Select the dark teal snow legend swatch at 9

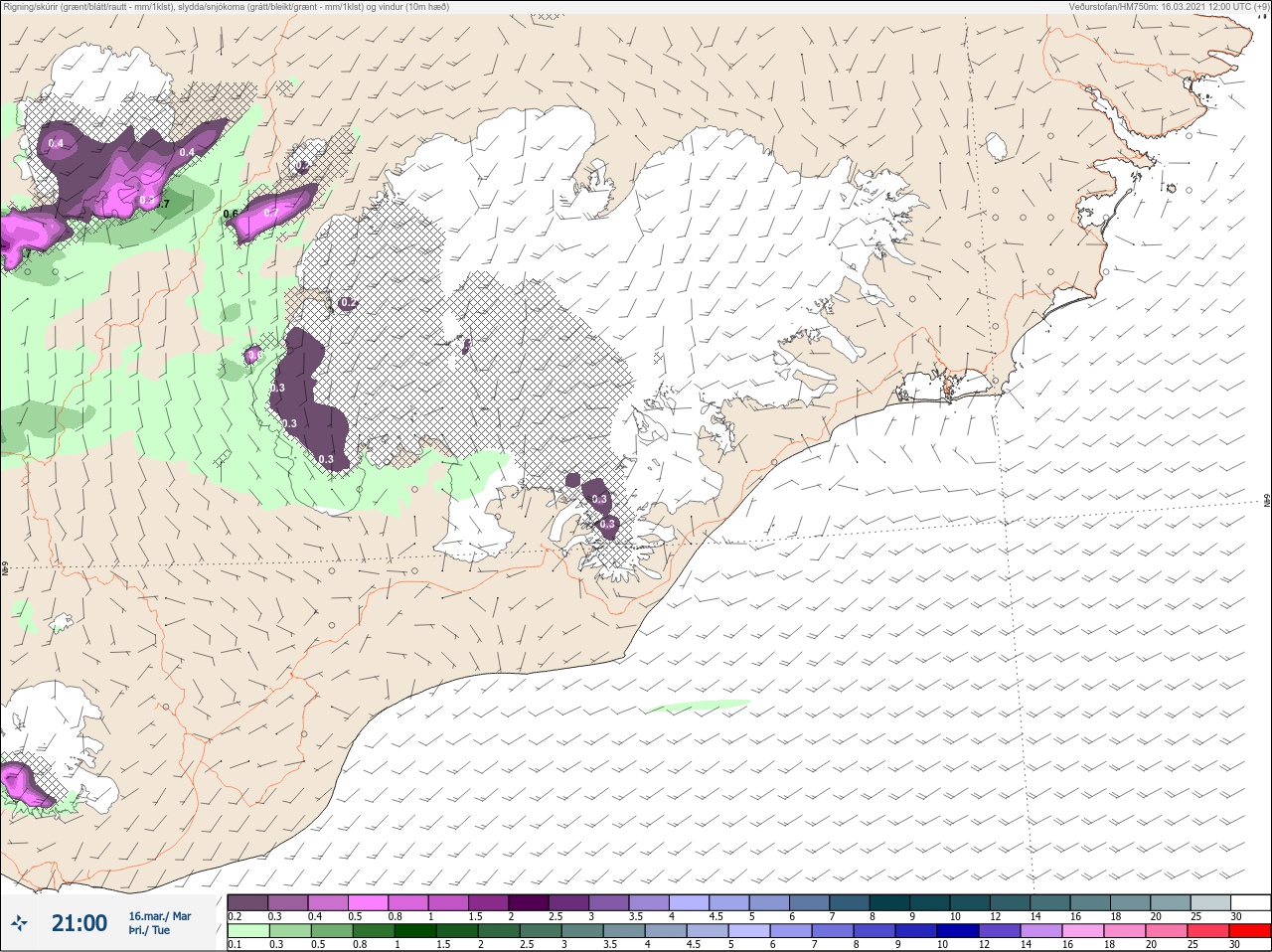931,902
